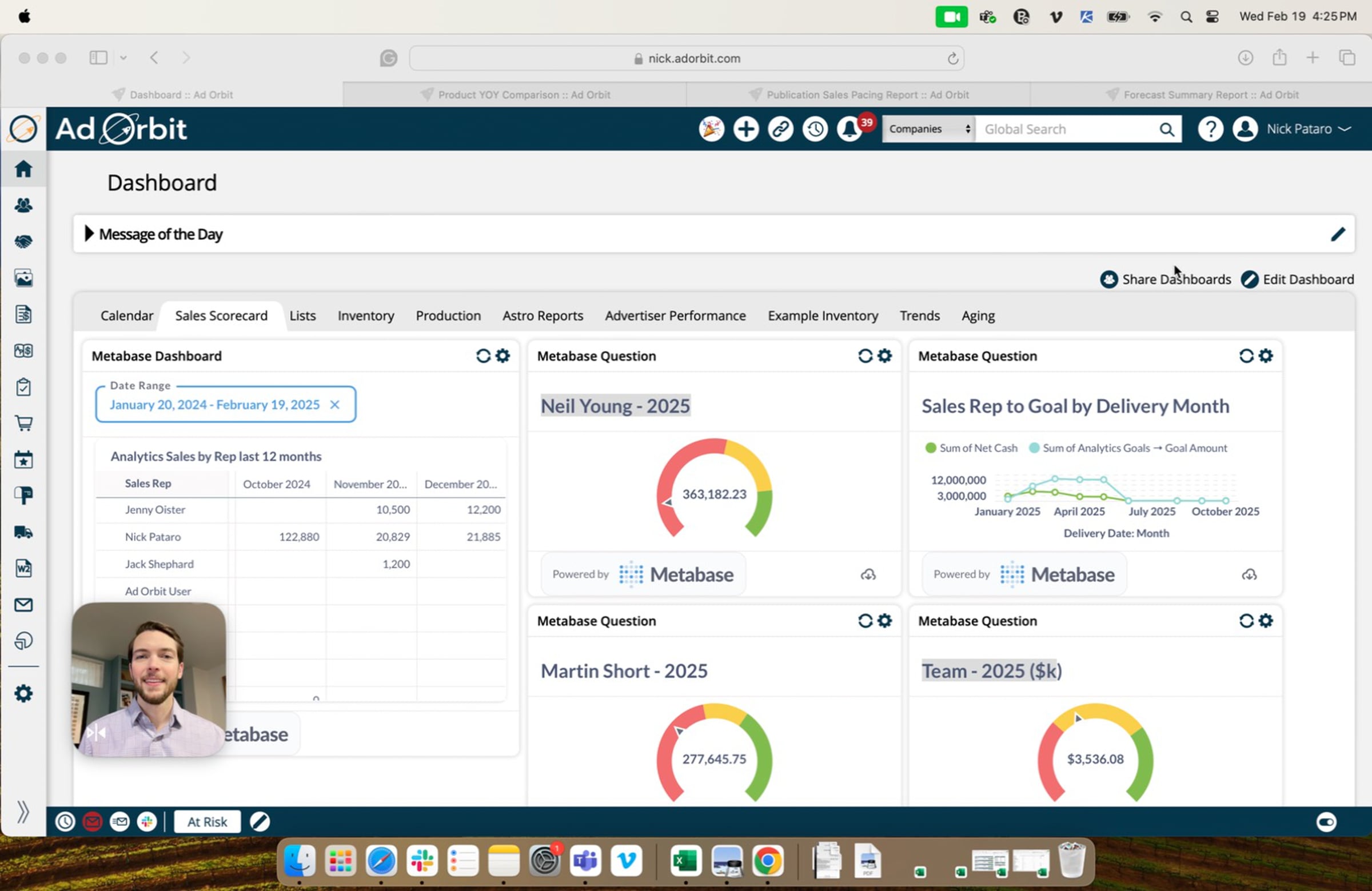The image size is (1372, 891).
Task: Open Slack from the Dock
Action: click(422, 861)
